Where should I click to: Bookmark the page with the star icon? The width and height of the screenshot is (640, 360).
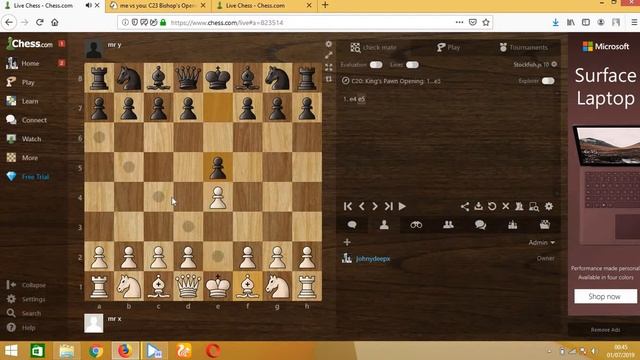486,22
